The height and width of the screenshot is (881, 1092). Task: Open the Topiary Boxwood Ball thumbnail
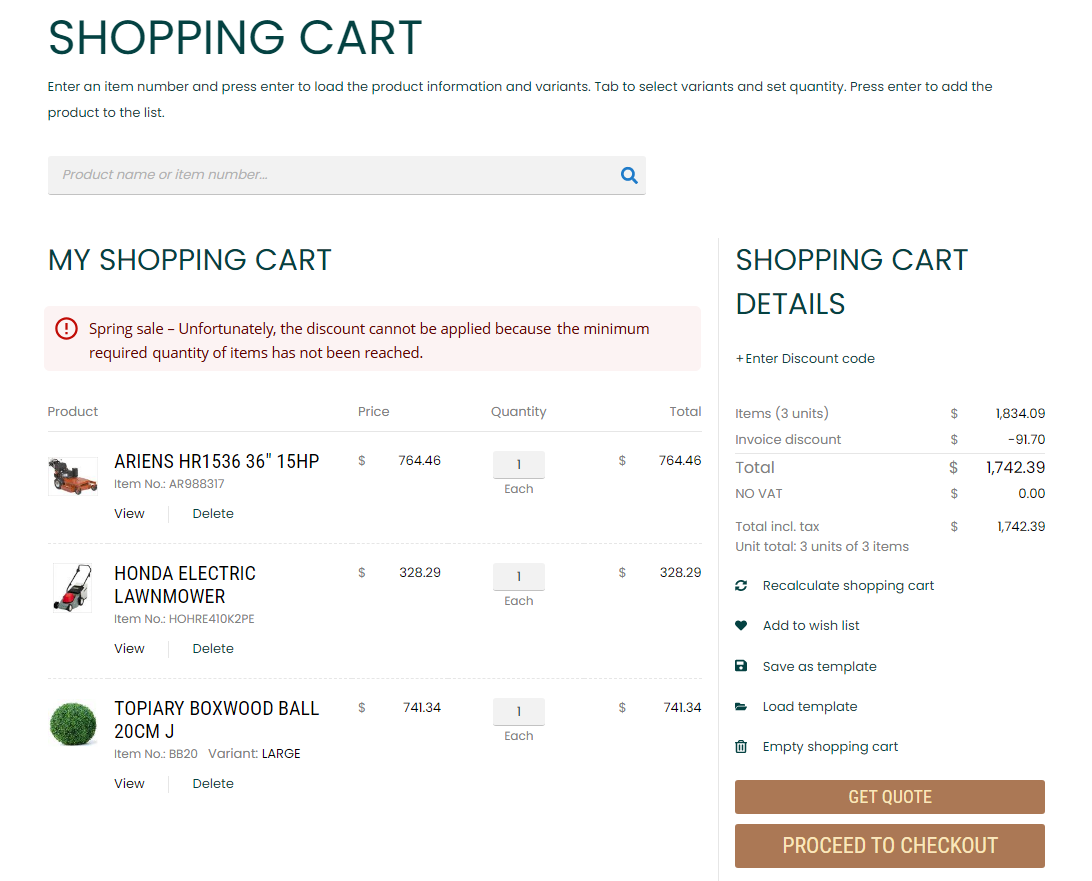(73, 724)
